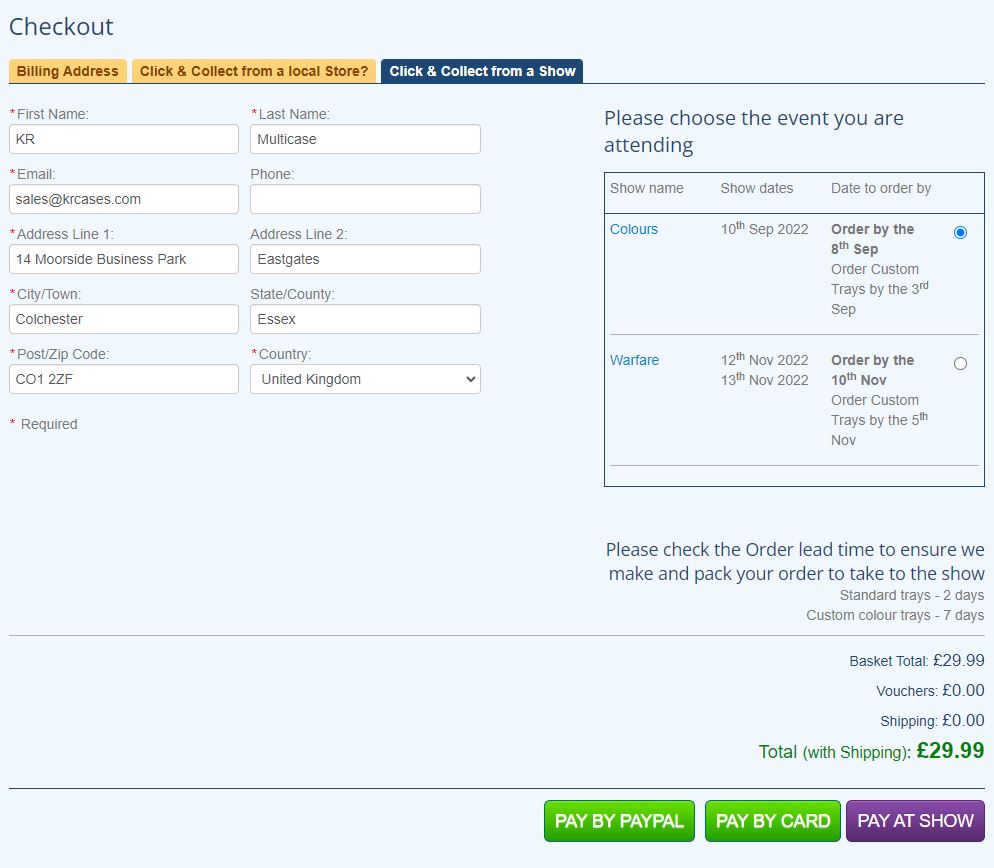The height and width of the screenshot is (868, 994).
Task: Click into the First Name field
Action: pos(124,139)
